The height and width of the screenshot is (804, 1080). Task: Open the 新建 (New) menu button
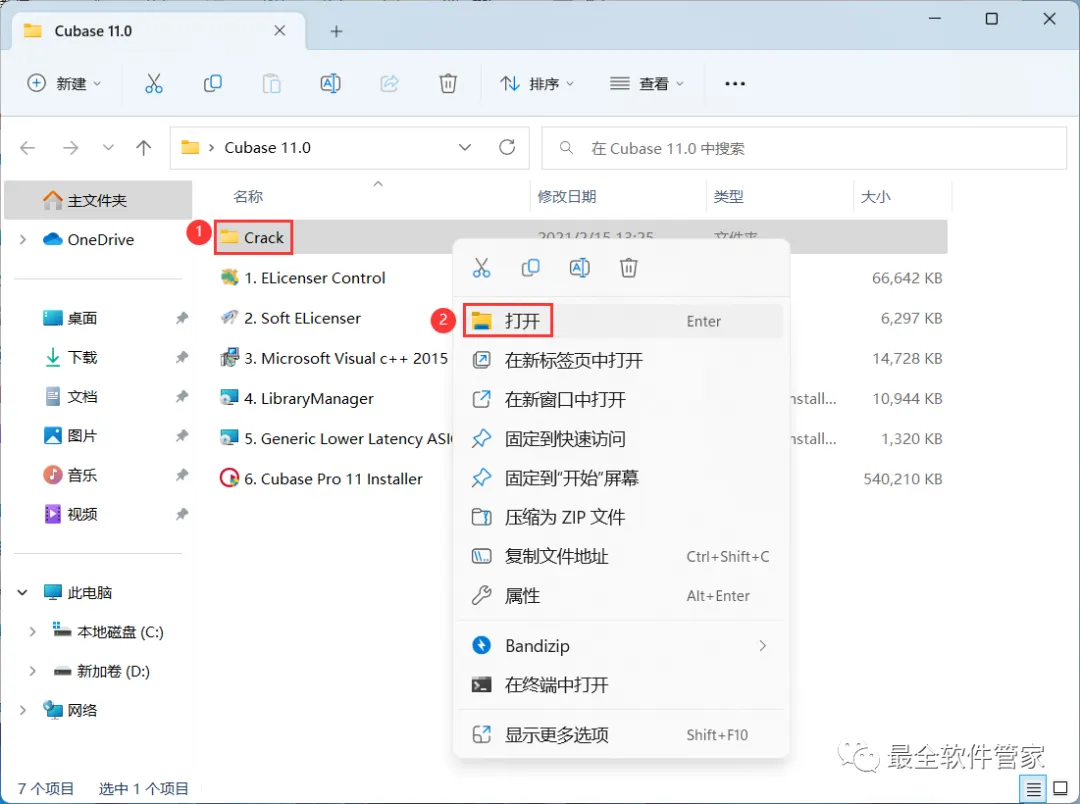(64, 83)
